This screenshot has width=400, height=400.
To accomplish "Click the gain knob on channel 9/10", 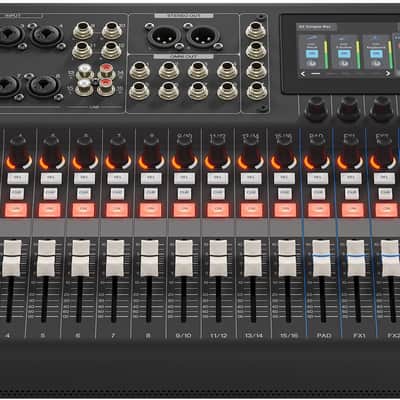I will pos(184,153).
